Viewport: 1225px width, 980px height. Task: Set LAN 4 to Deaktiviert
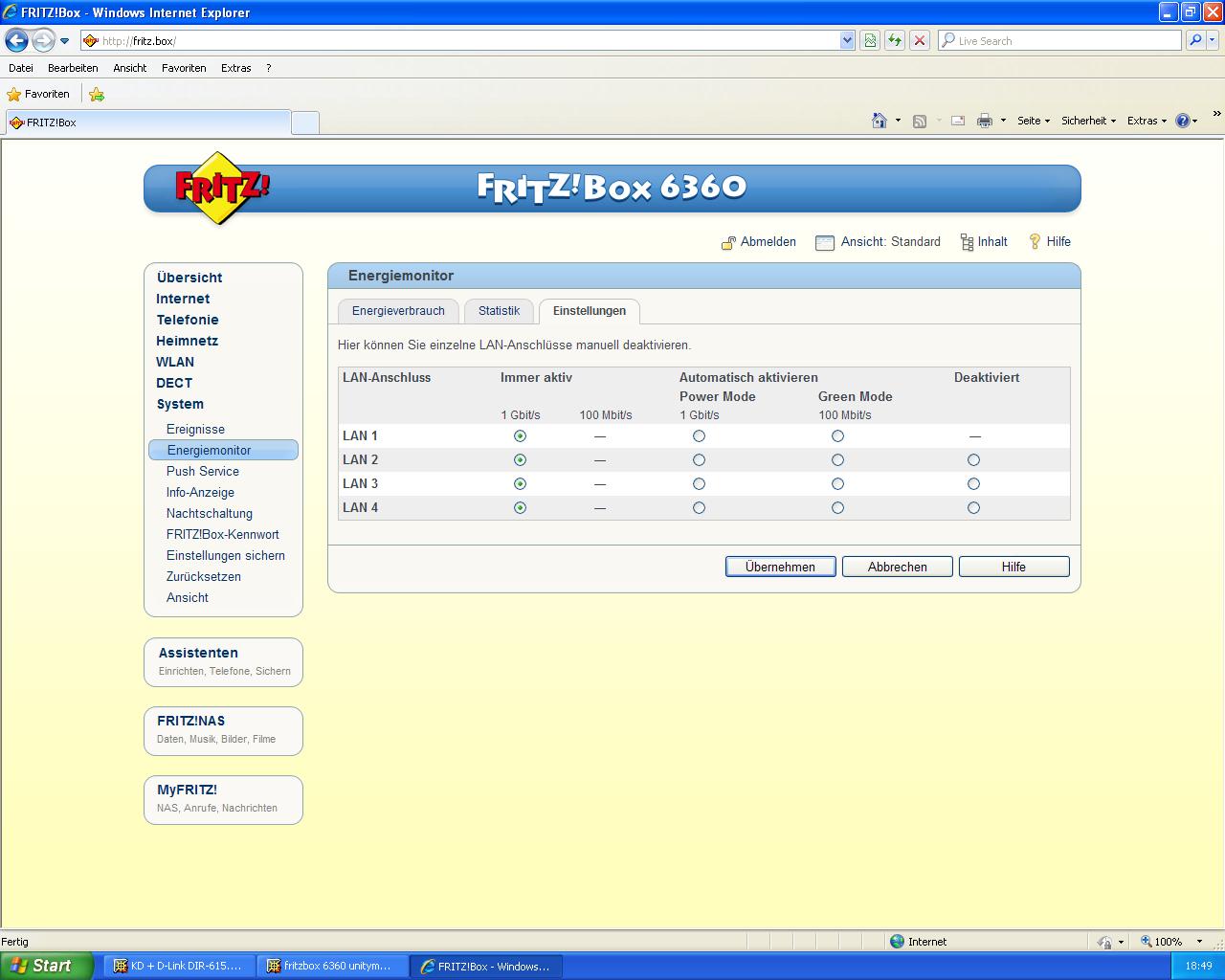[973, 507]
